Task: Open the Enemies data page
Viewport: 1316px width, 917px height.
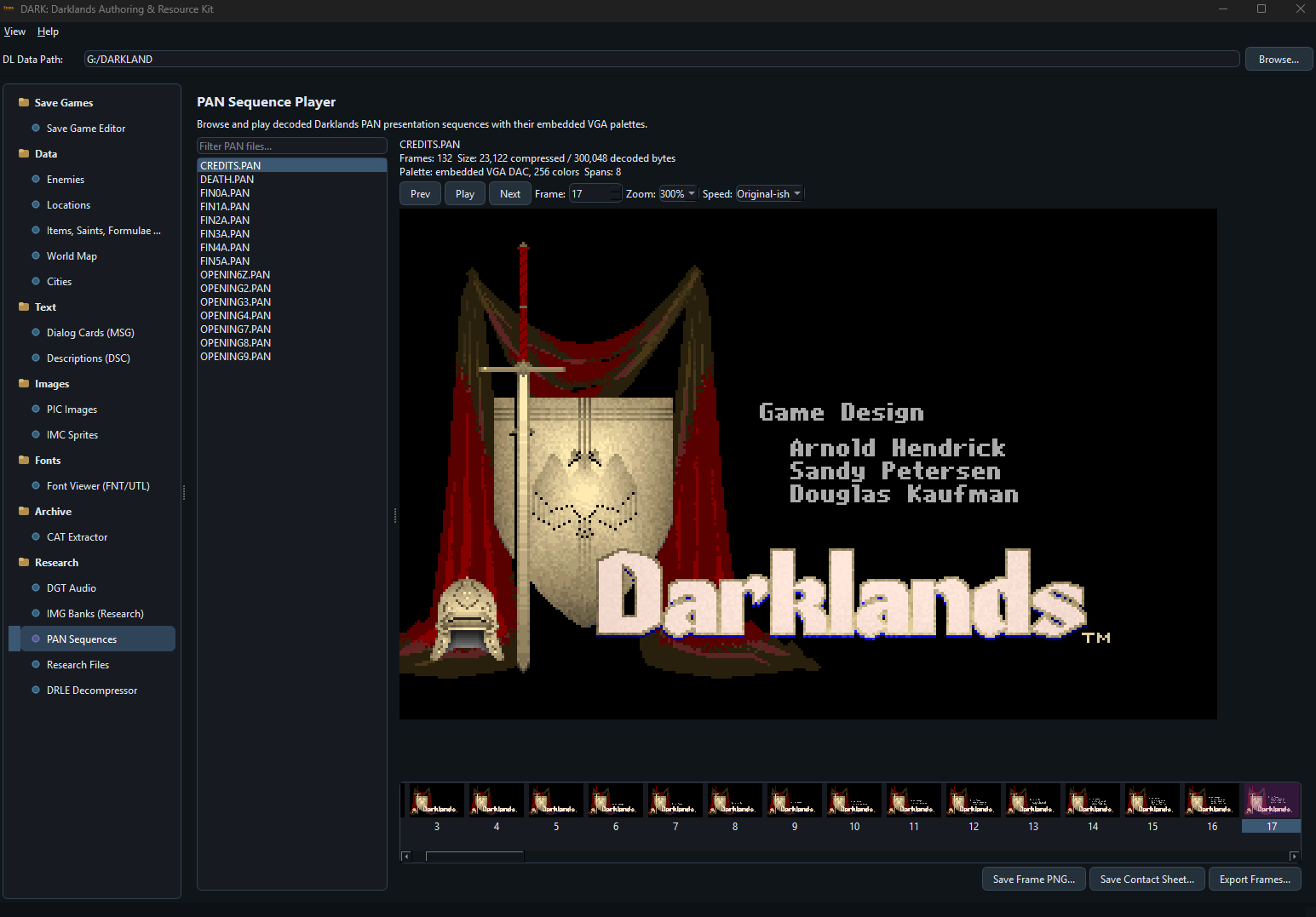Action: point(66,180)
